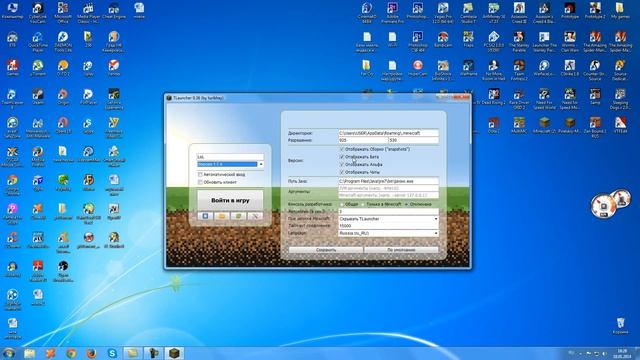Select the 'Только в Minecraft' console radio option

(x=363, y=204)
